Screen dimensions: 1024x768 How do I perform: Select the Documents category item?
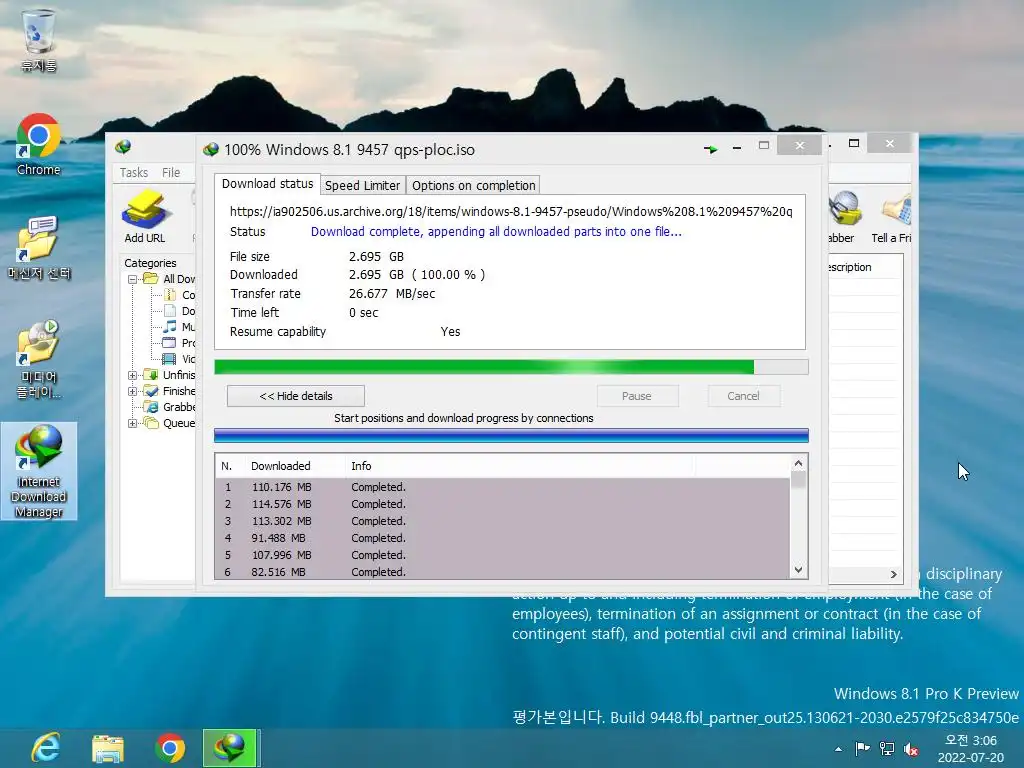[x=179, y=311]
